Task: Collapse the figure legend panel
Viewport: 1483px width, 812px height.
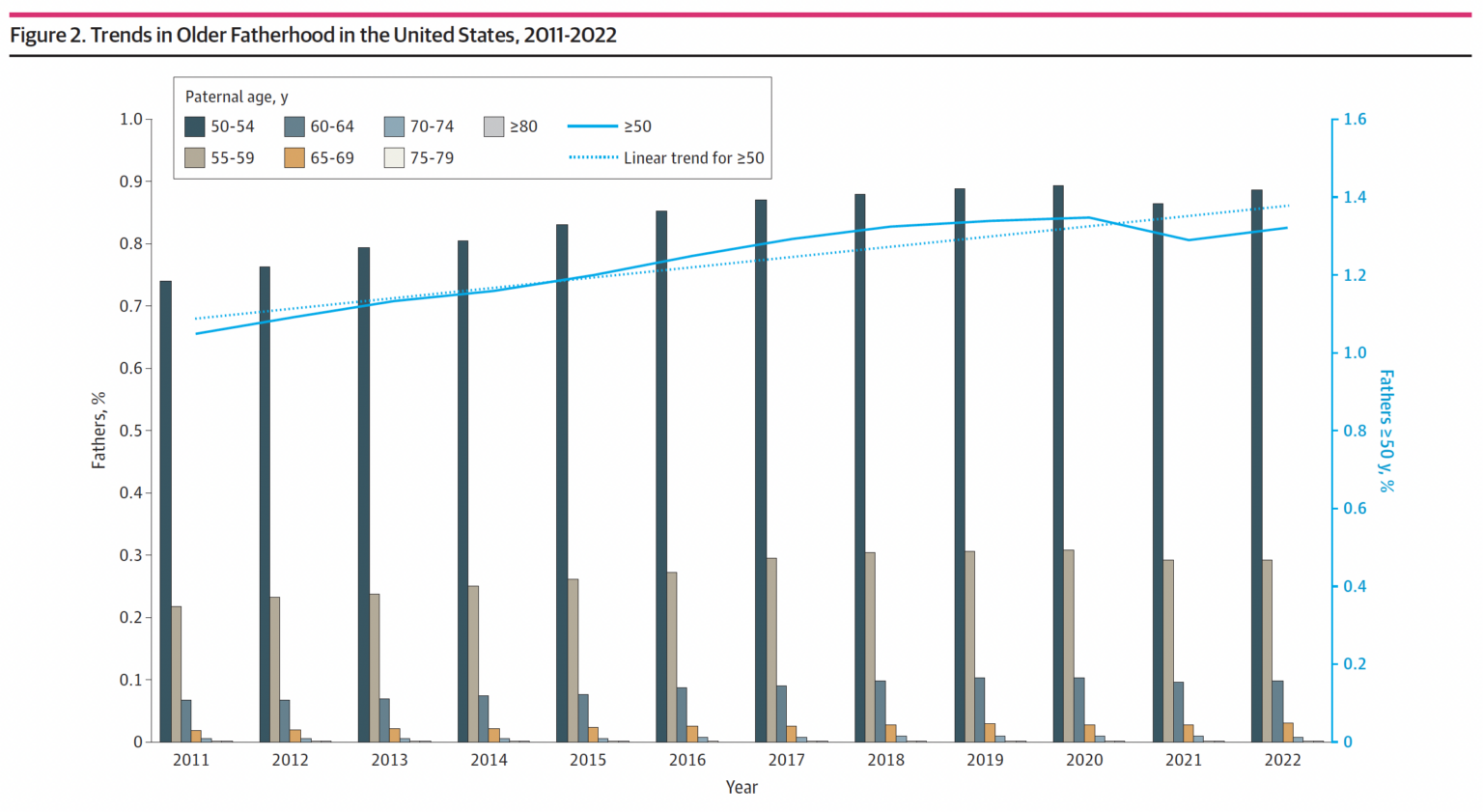Action: tap(472, 125)
